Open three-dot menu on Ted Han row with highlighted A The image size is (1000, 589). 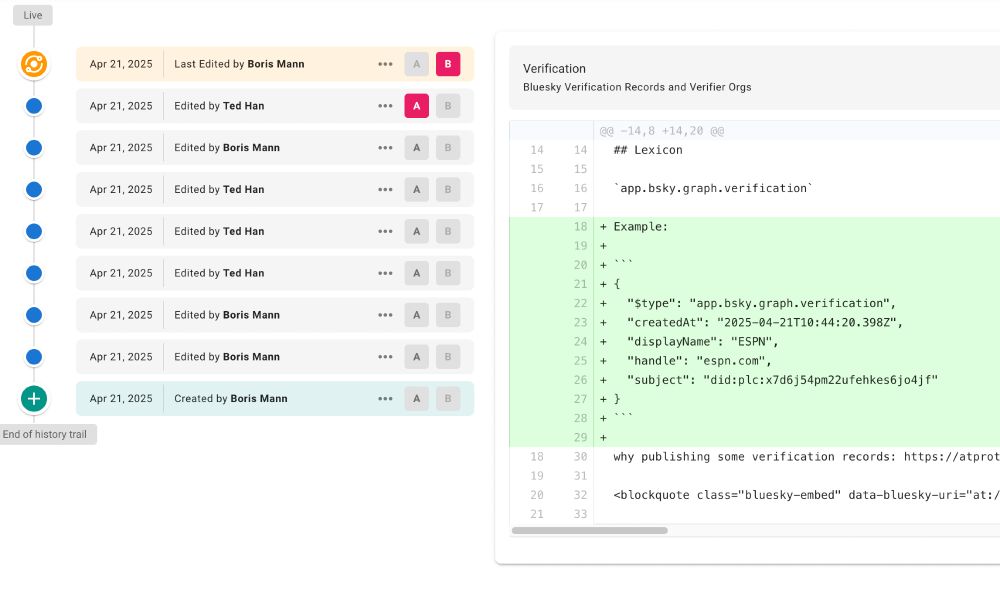point(385,106)
